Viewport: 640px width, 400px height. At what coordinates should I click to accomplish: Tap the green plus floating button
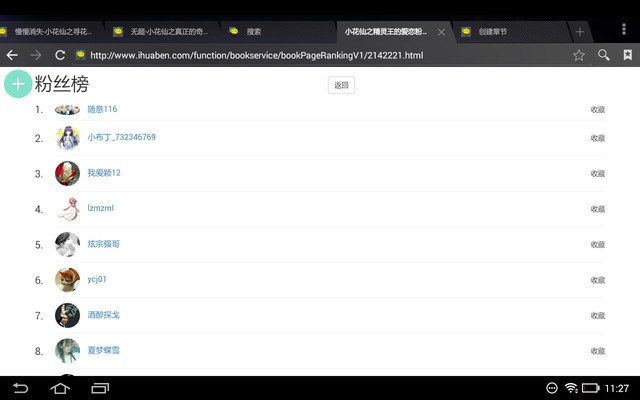coord(18,85)
